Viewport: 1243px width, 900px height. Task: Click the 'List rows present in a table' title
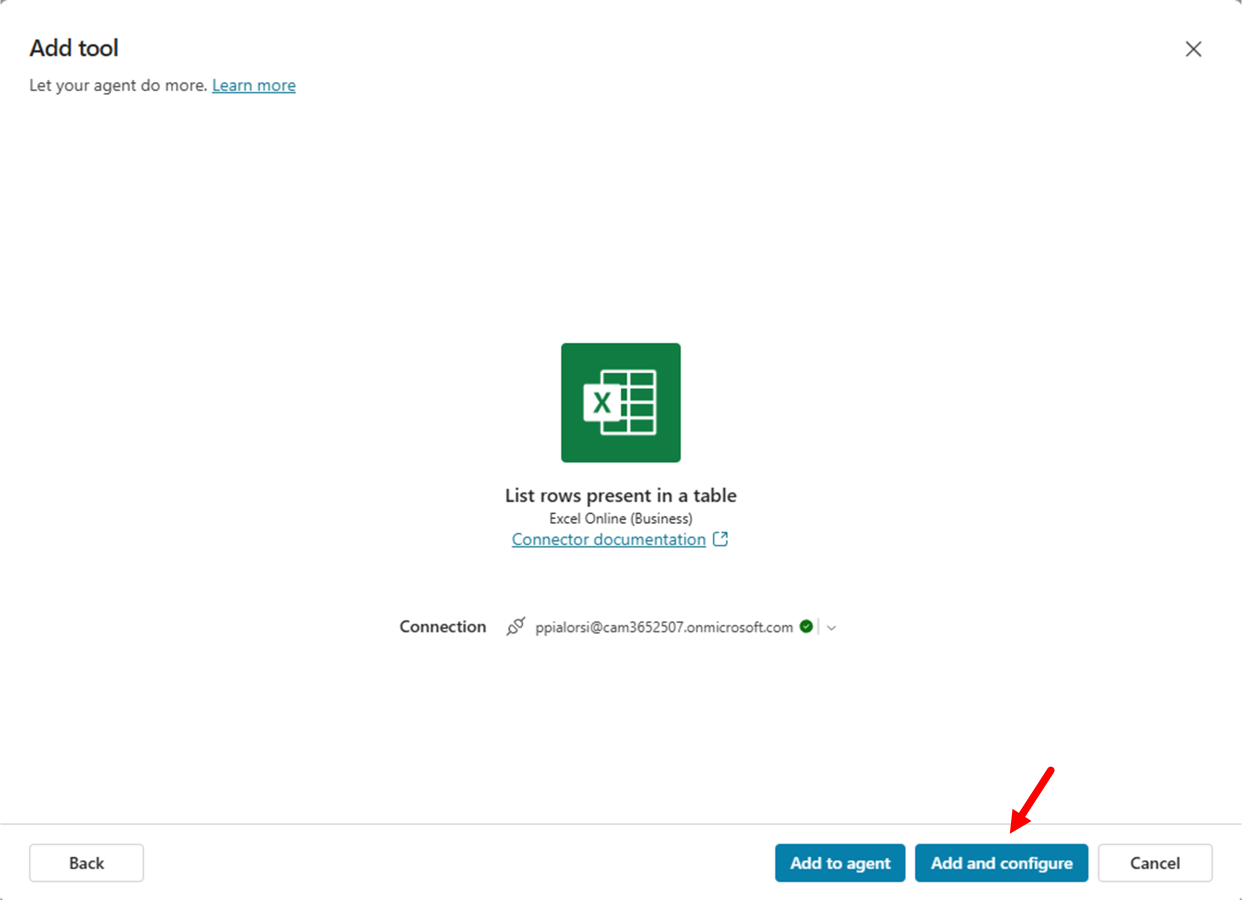[x=621, y=496]
